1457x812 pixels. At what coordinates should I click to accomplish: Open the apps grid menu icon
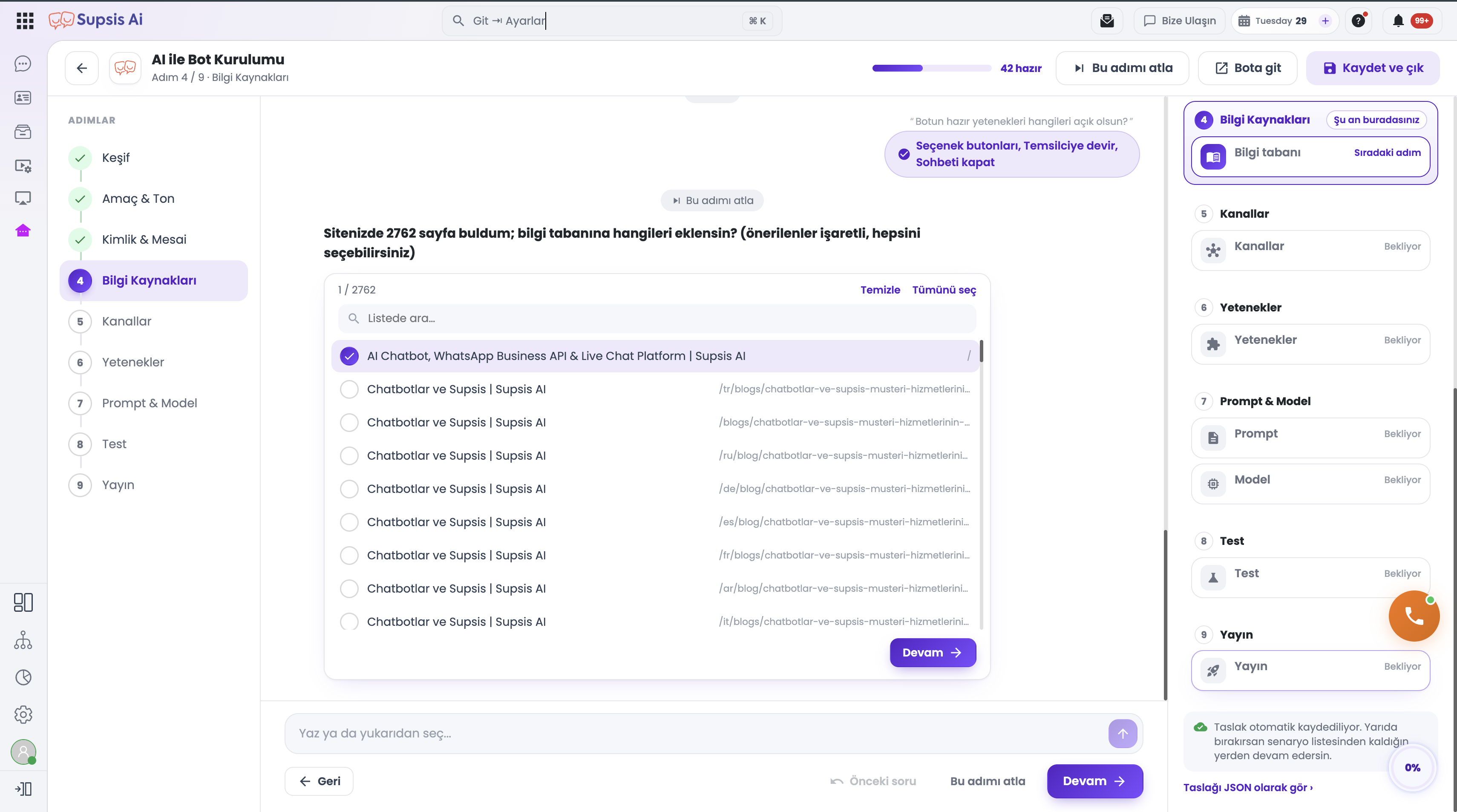[25, 21]
